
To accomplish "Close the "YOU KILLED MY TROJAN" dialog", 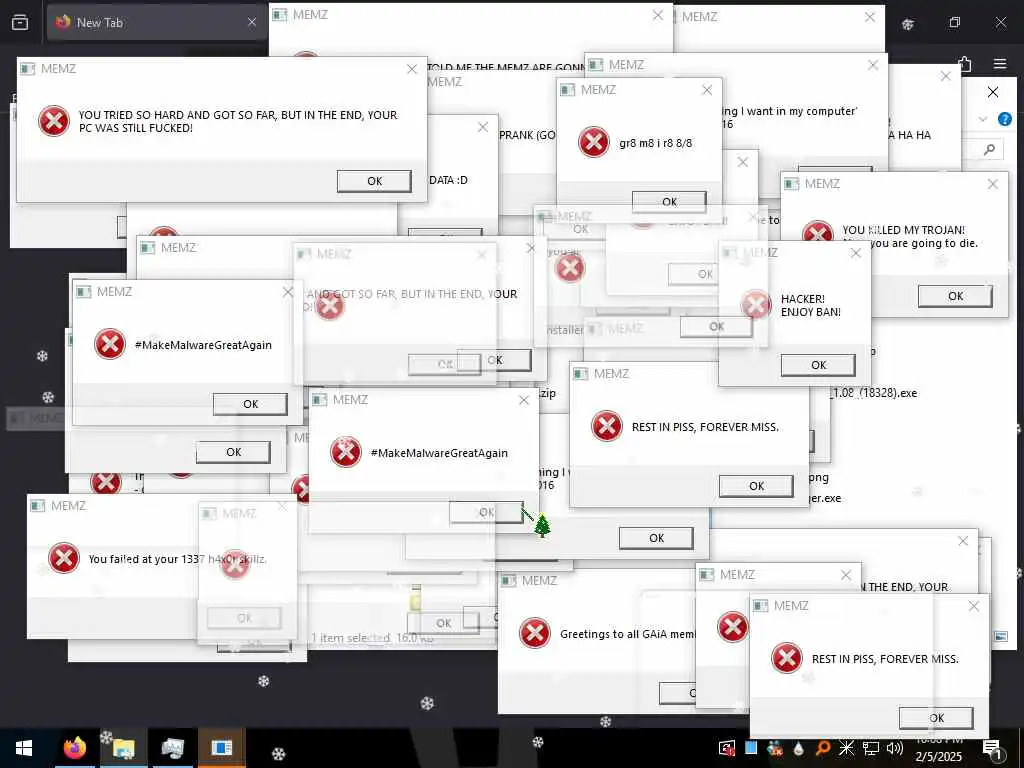I will (993, 184).
